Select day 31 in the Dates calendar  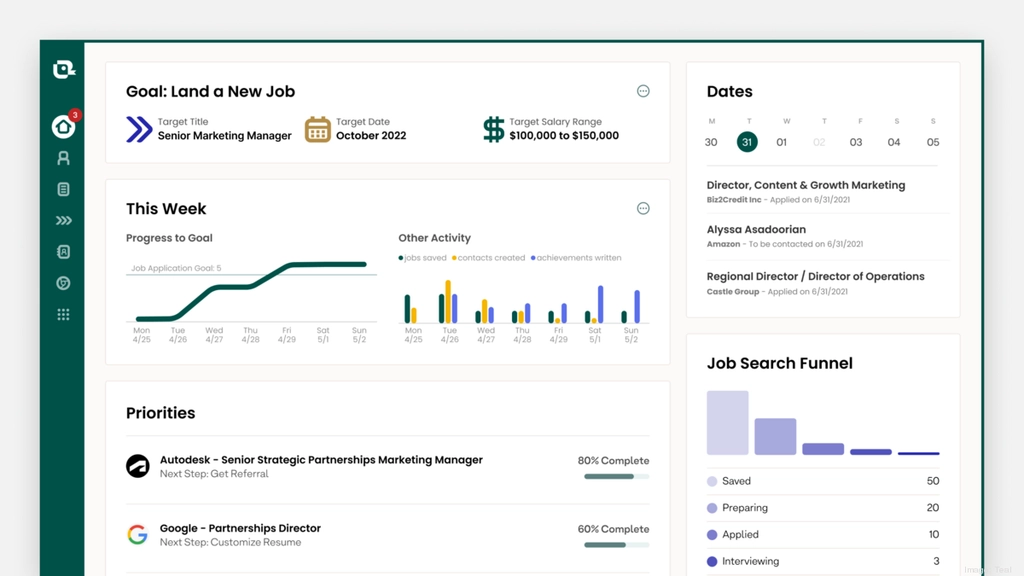(x=747, y=142)
